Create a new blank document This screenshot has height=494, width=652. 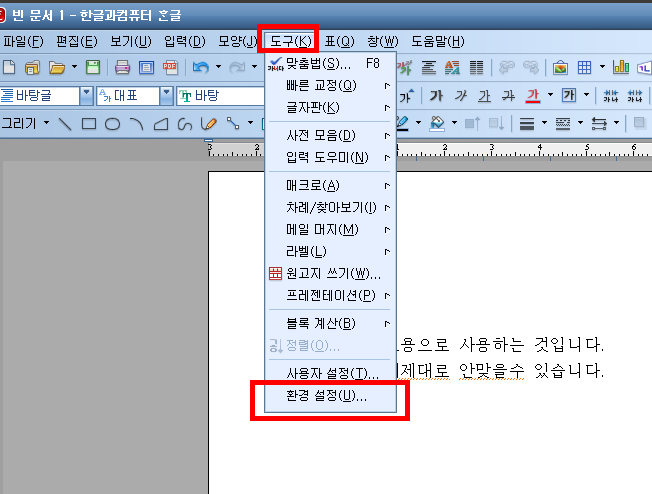9,67
